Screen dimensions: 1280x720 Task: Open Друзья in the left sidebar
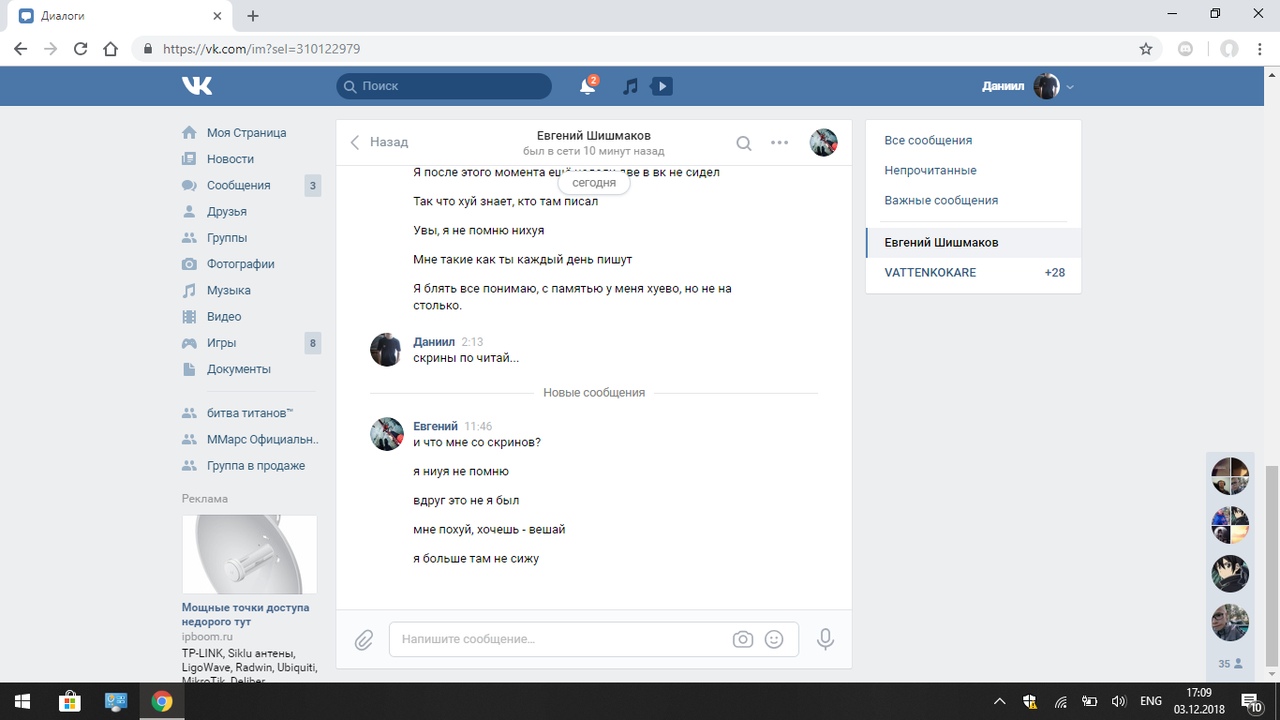point(226,211)
